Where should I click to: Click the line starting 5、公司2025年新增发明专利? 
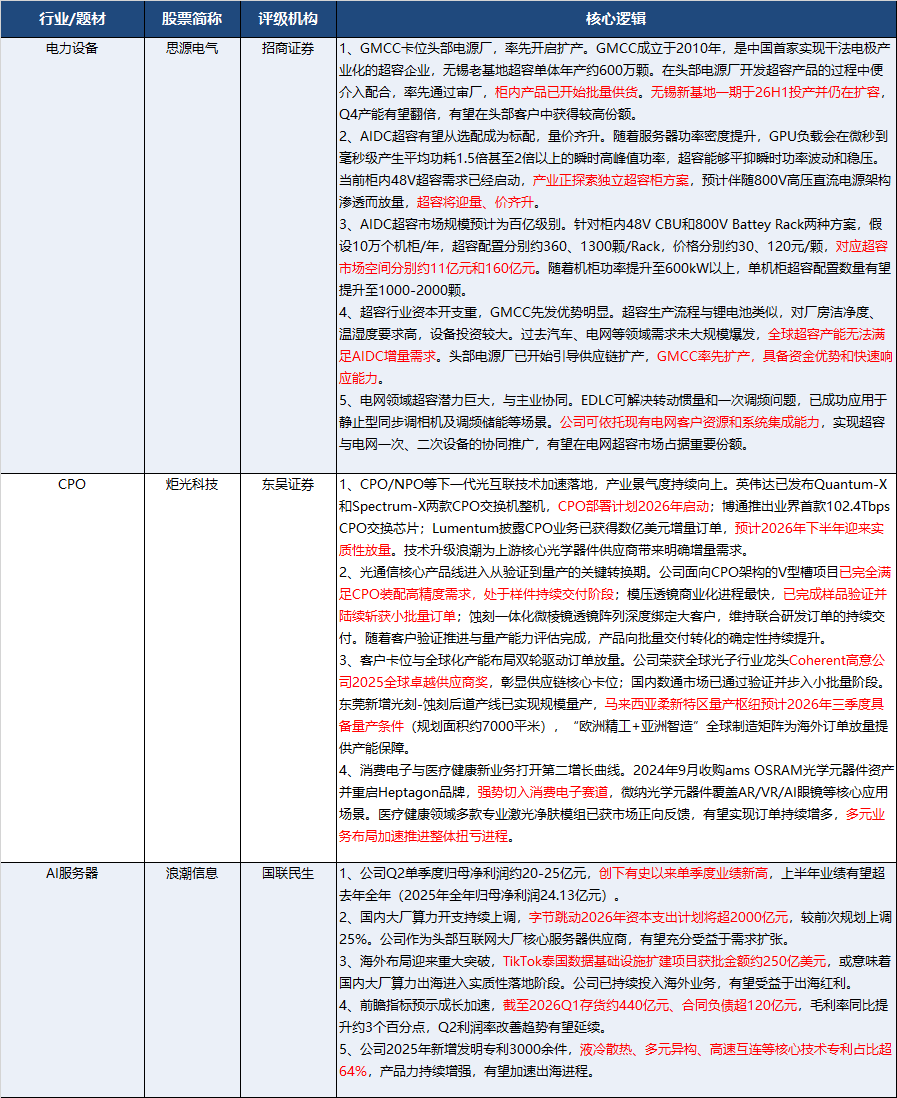616,1049
